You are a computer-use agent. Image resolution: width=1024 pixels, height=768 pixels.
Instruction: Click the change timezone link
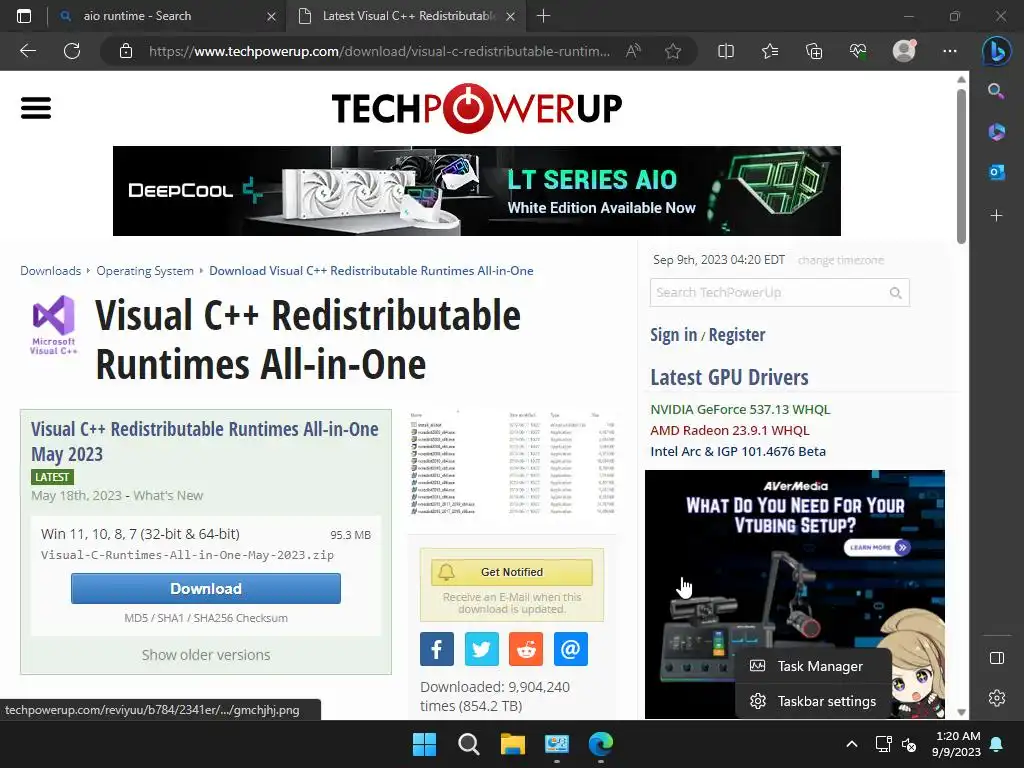tap(840, 260)
